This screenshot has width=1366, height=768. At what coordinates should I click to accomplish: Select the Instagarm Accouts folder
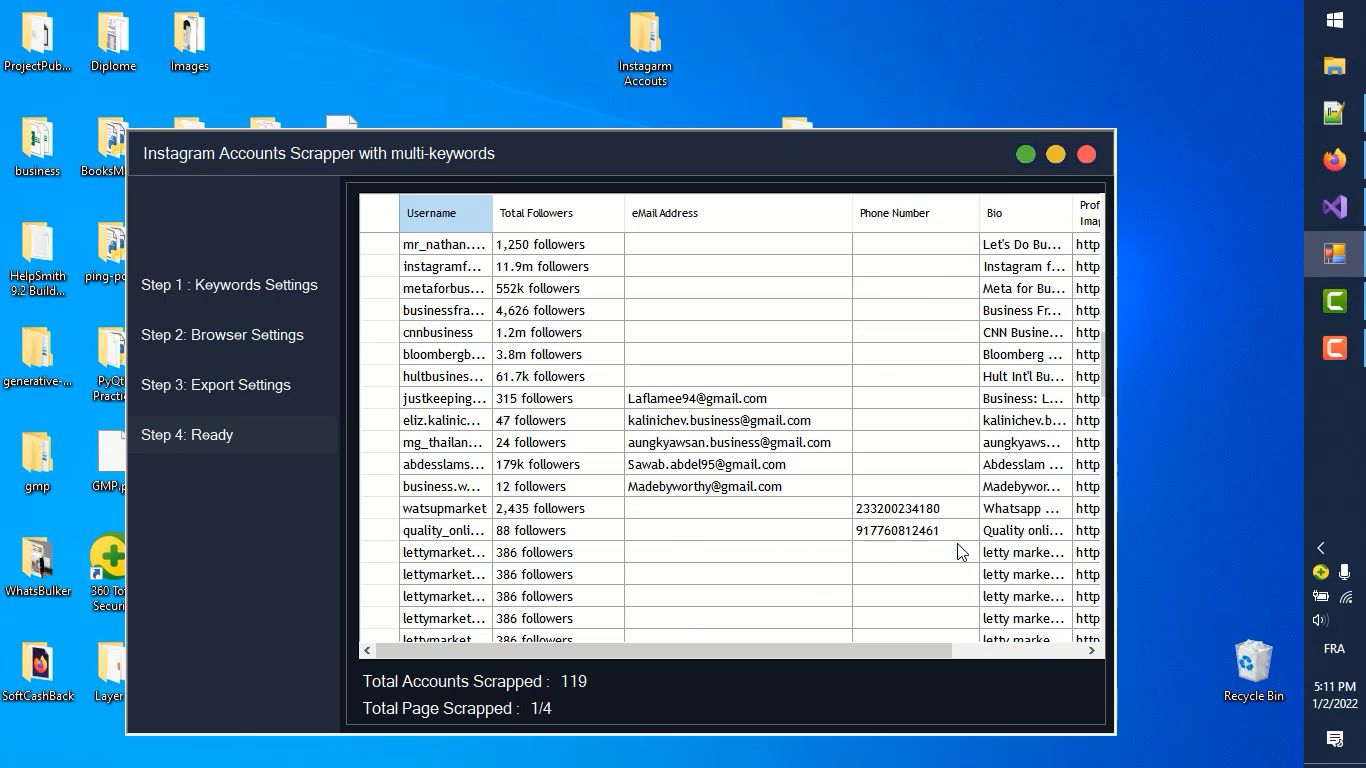pyautogui.click(x=645, y=48)
